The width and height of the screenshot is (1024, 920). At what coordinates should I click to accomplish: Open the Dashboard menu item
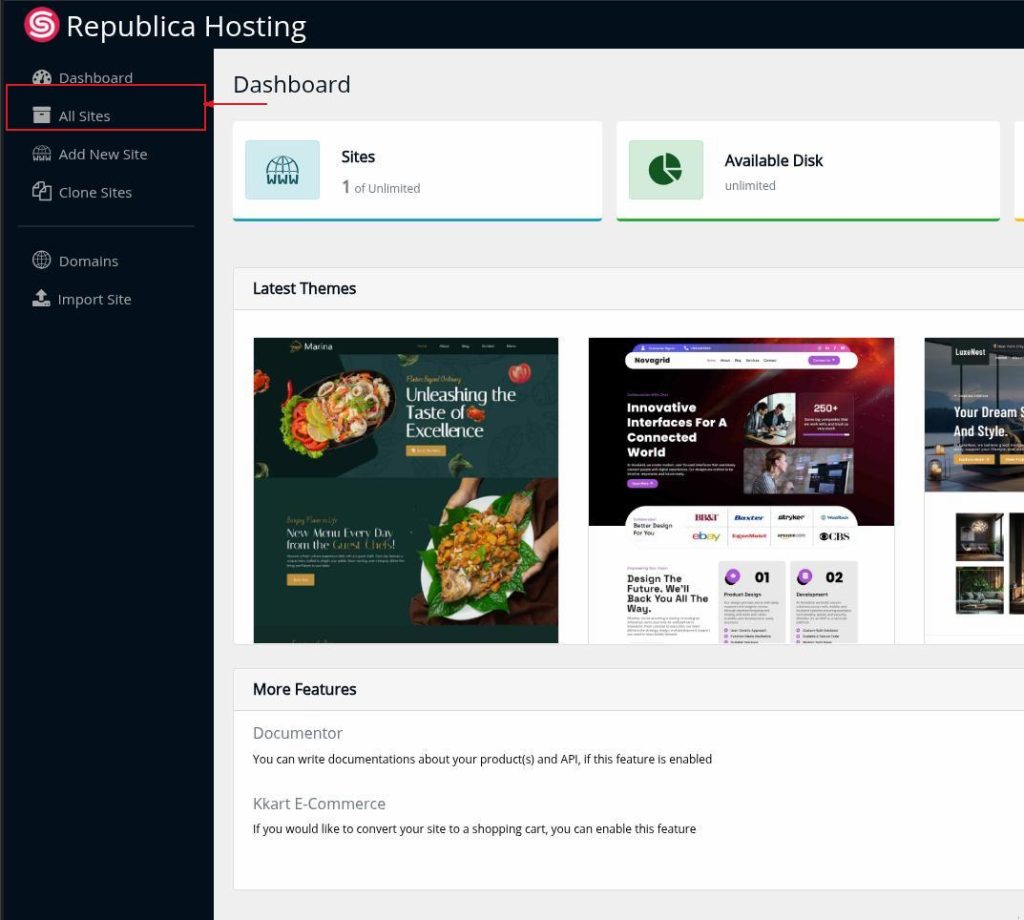95,78
